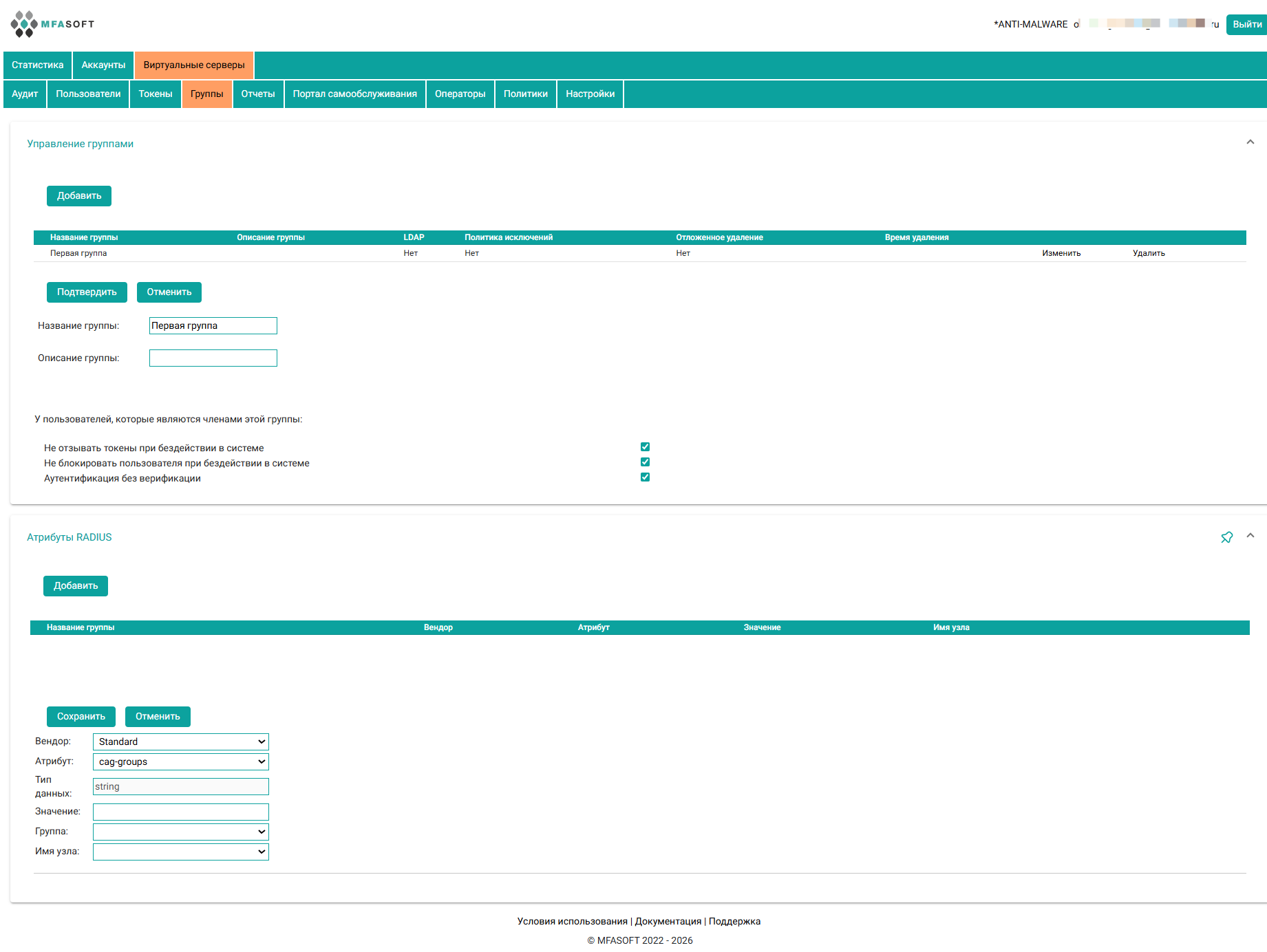Open the Отчеты tab
This screenshot has width=1267, height=952.
pos(258,94)
